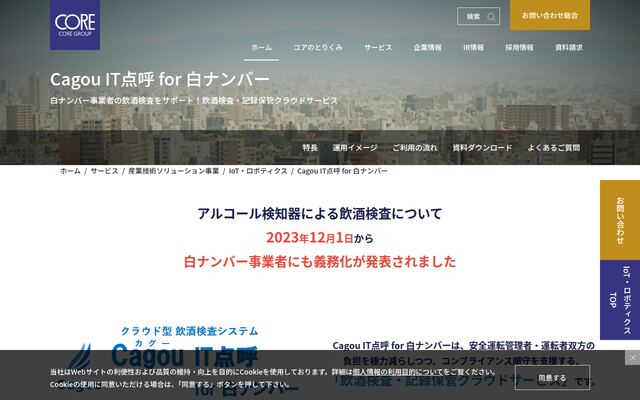This screenshot has height=400, width=640.
Task: Click the search magnifier icon
Action: (x=491, y=17)
